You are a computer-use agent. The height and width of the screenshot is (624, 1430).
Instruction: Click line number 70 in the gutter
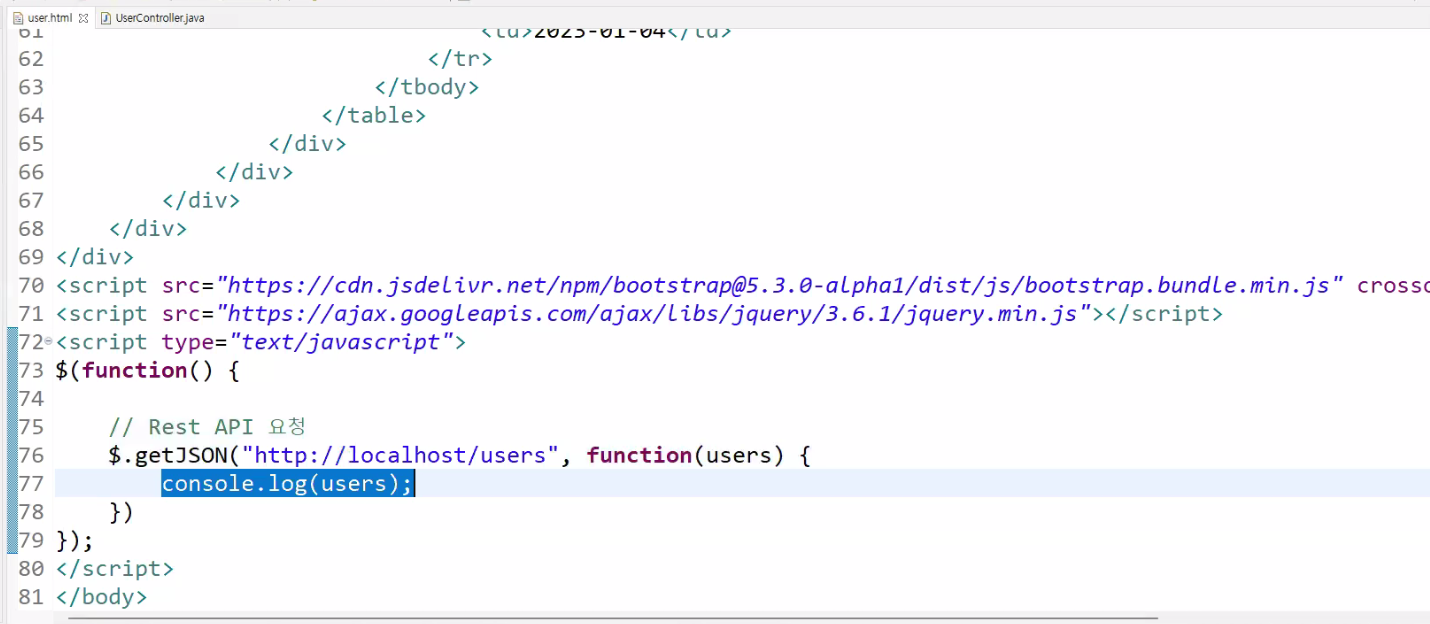pos(31,286)
